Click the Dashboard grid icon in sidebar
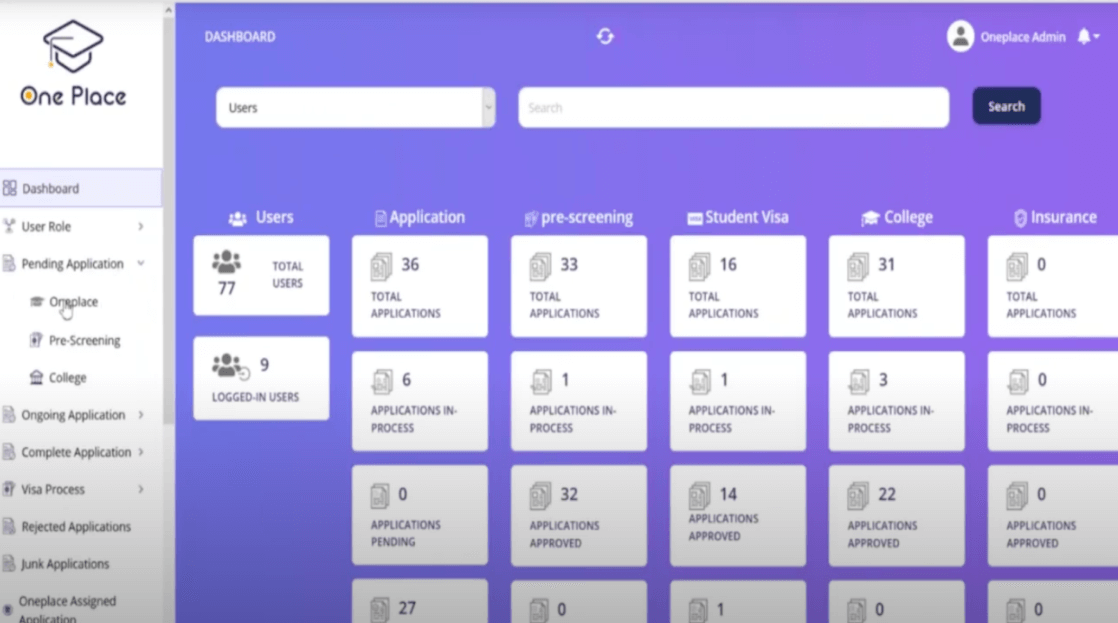The height and width of the screenshot is (623, 1118). coord(10,188)
